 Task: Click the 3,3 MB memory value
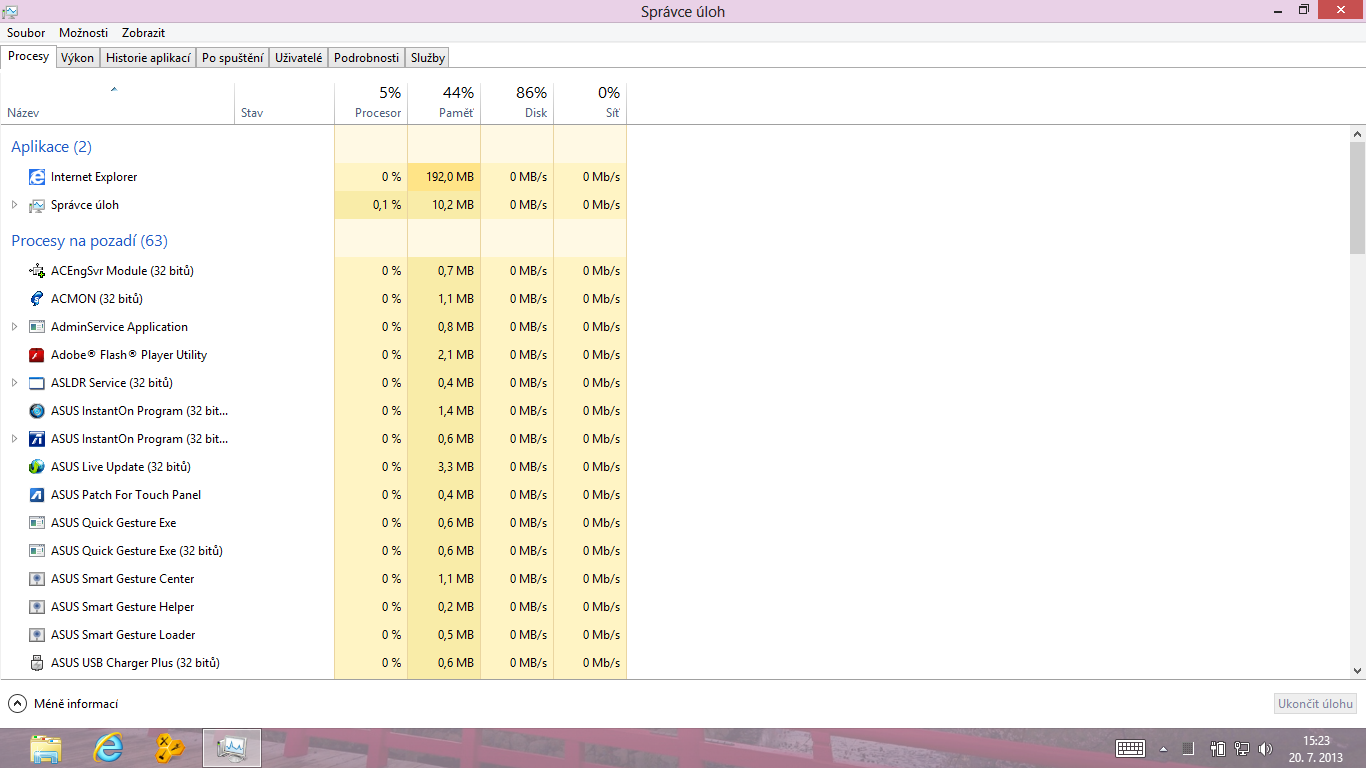coord(456,467)
